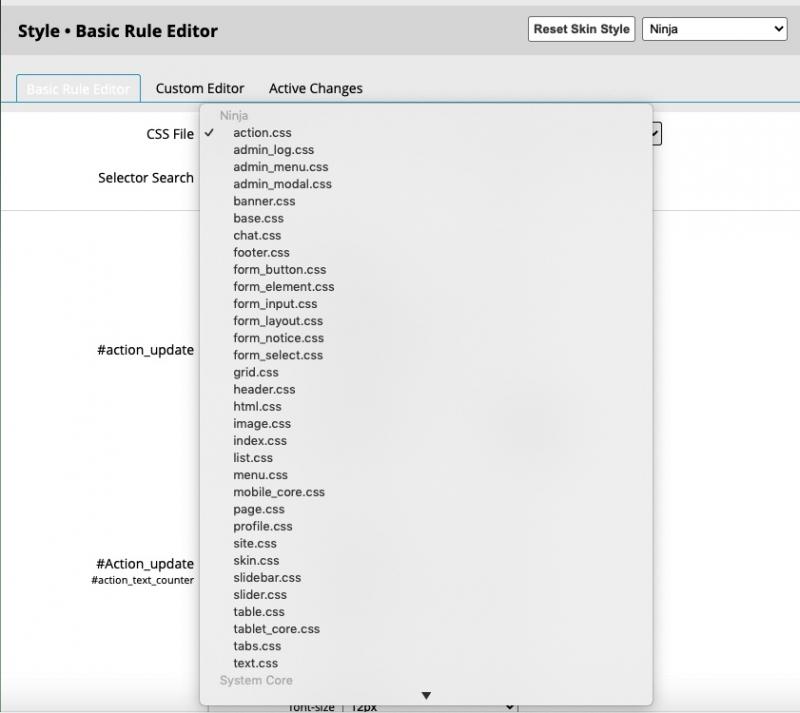
Task: Select admin_menu.css file option
Action: tap(280, 167)
